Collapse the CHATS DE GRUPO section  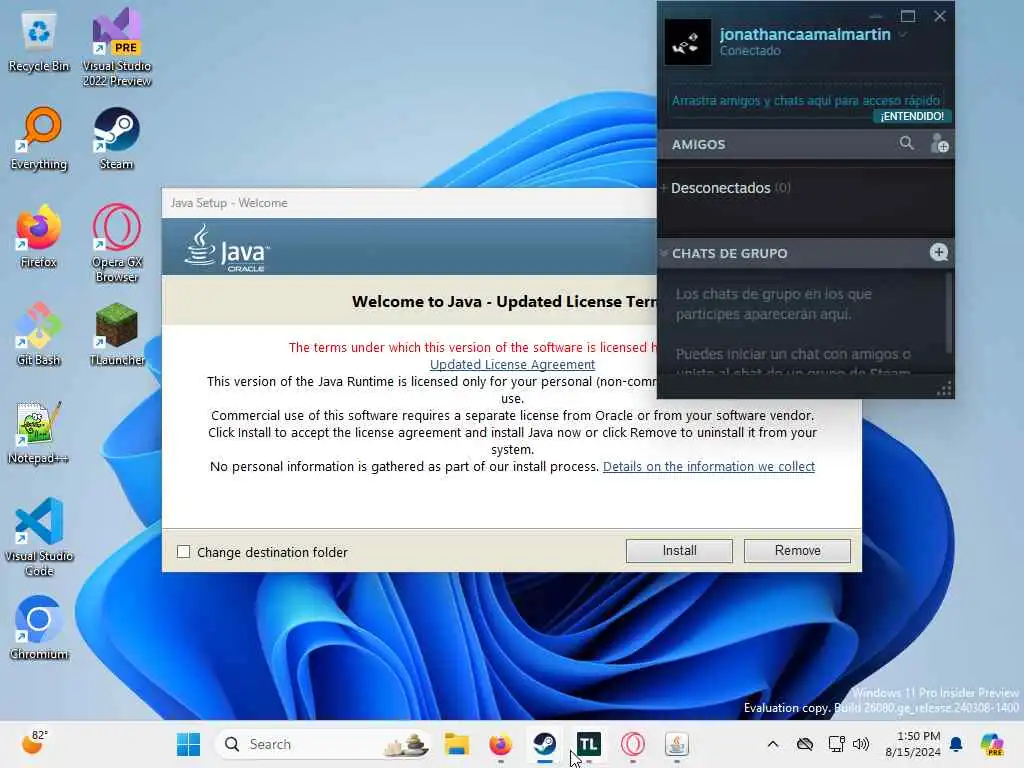pos(664,253)
